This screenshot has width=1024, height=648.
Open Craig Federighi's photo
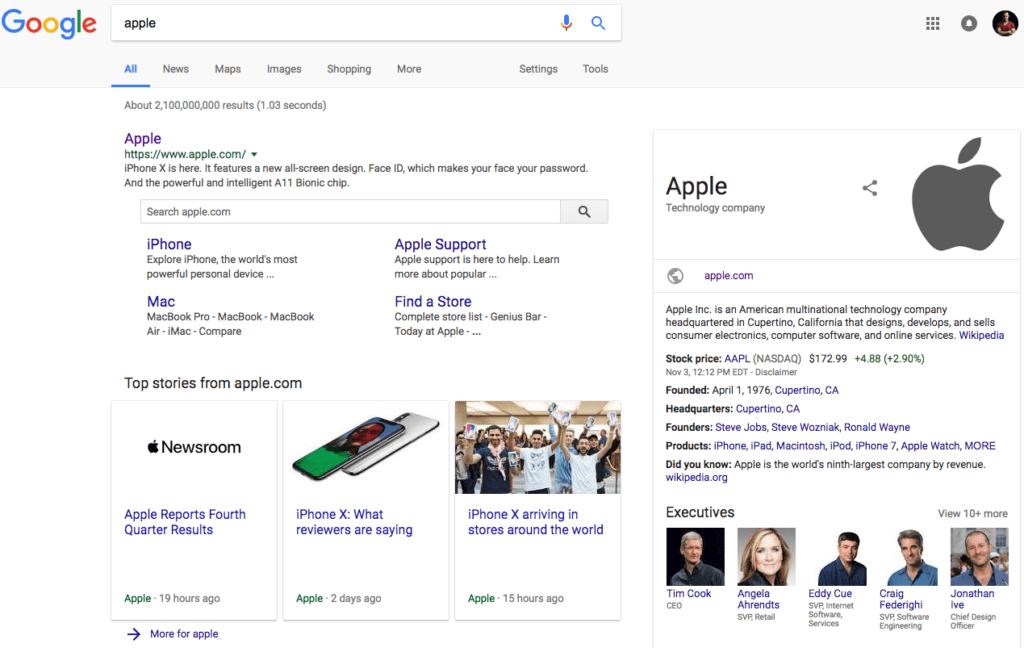[x=908, y=557]
